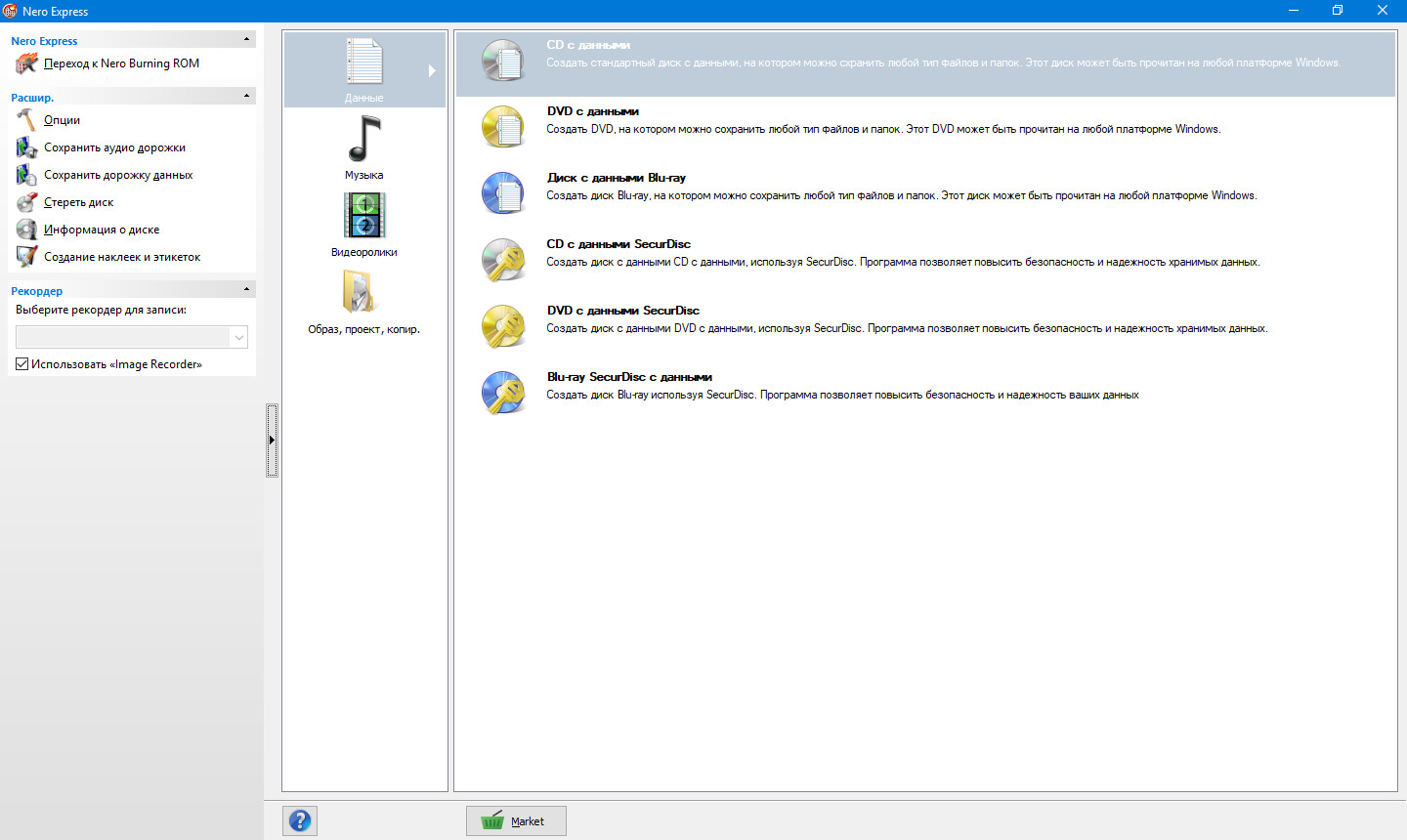Select the Образ, проект, копир. folder icon
This screenshot has width=1407, height=840.
(360, 292)
